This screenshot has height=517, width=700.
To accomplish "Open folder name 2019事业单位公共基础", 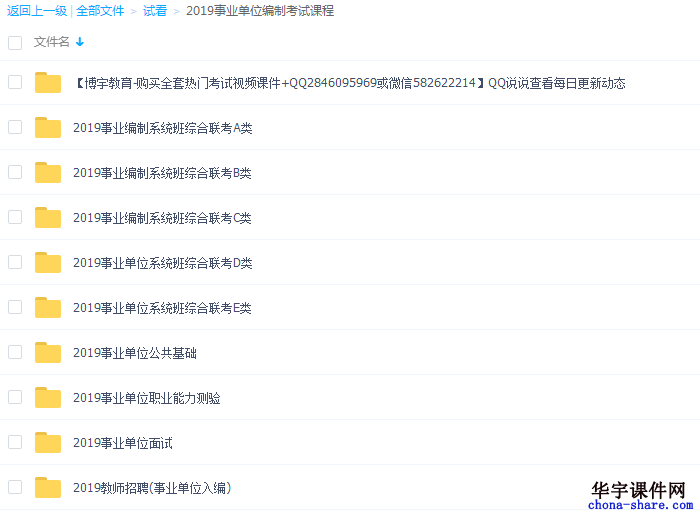I will 135,353.
